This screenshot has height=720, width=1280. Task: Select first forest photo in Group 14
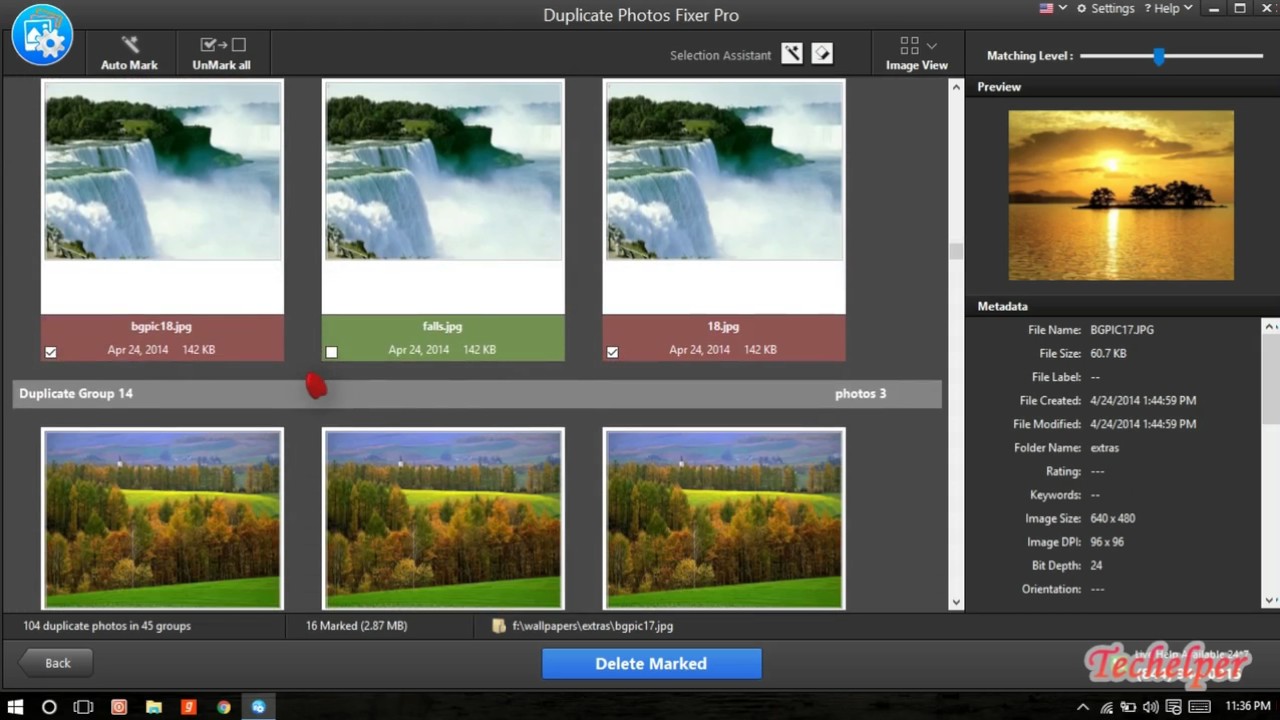coord(162,519)
